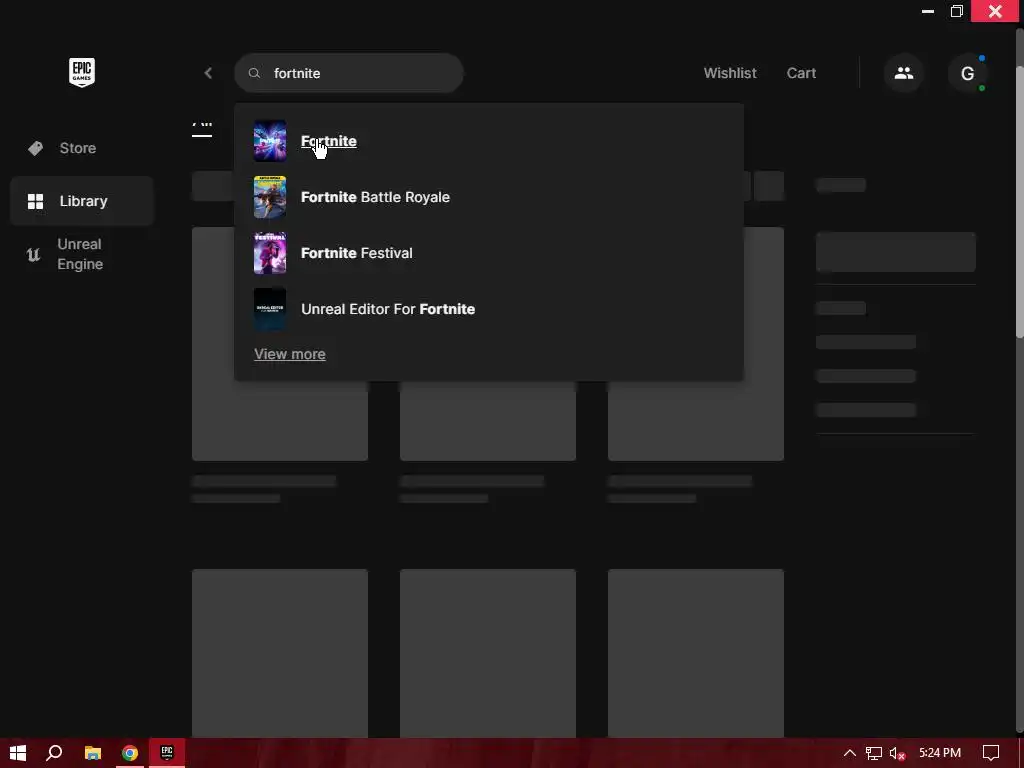
Task: Click Epic Games Launcher taskbar icon
Action: pyautogui.click(x=167, y=753)
